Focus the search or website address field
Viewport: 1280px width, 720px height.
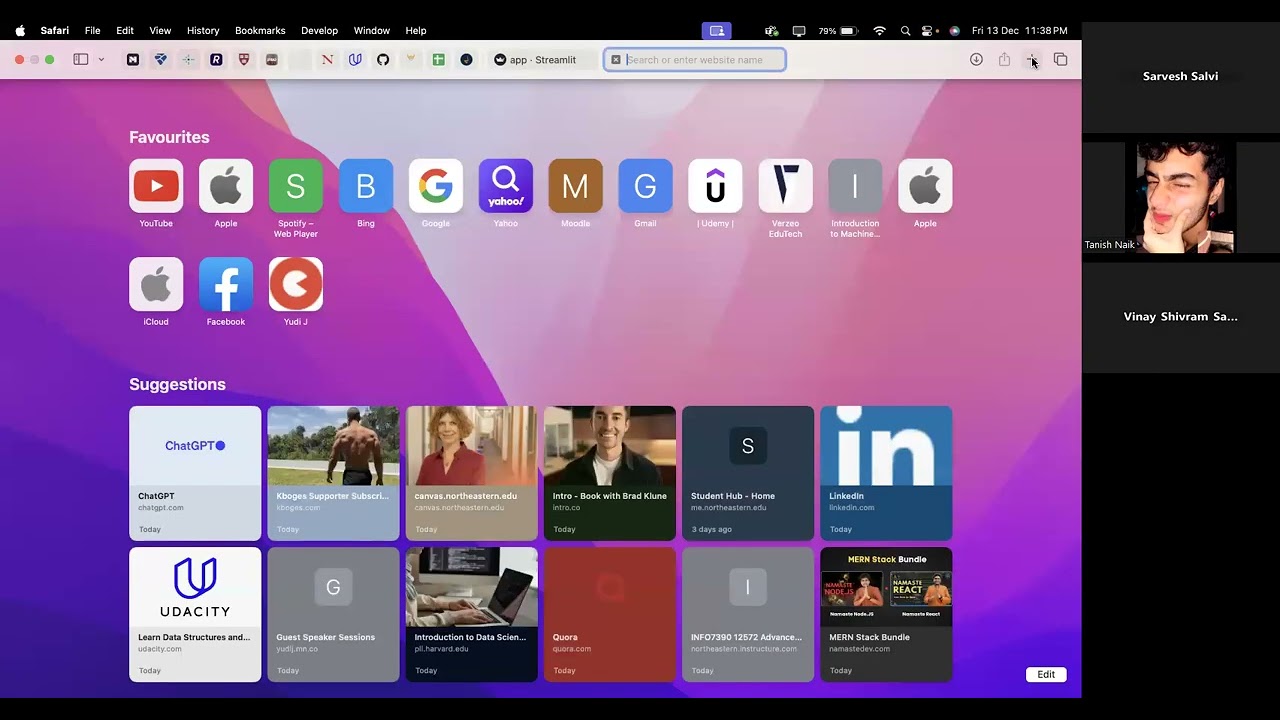695,60
